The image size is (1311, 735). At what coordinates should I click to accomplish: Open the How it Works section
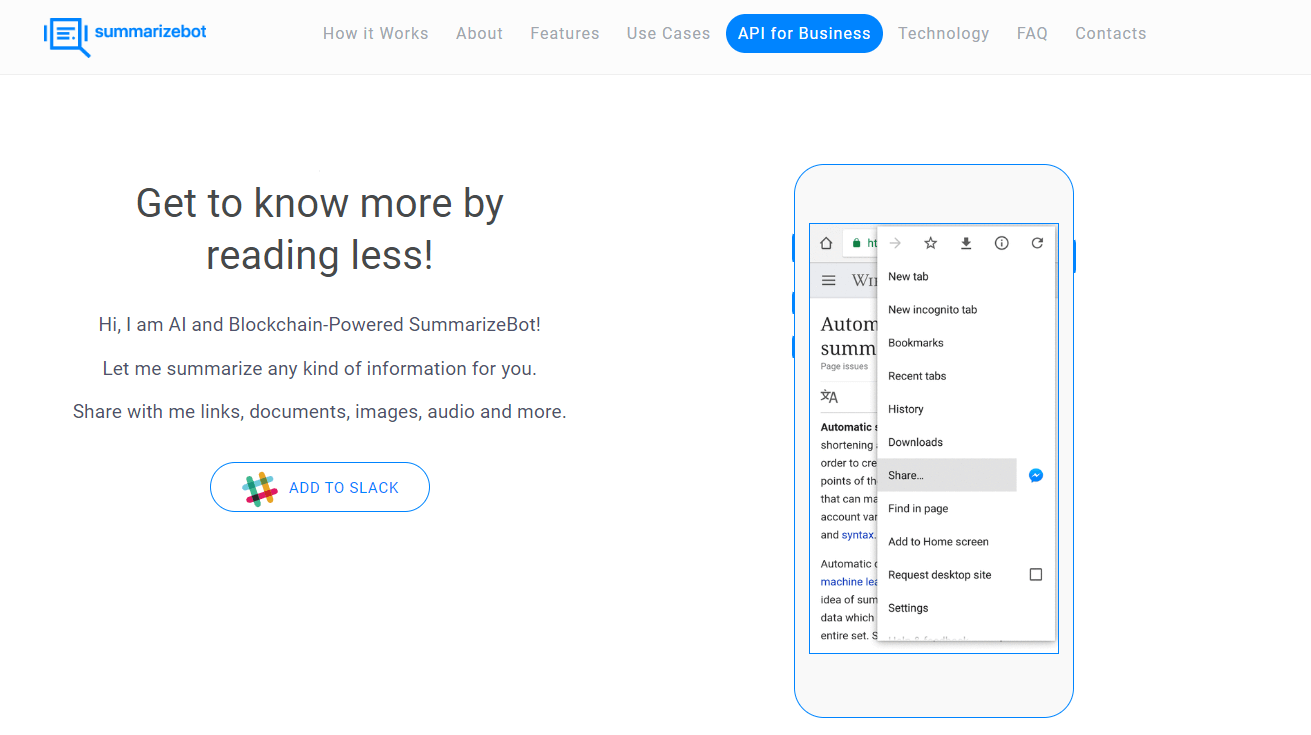pos(376,33)
